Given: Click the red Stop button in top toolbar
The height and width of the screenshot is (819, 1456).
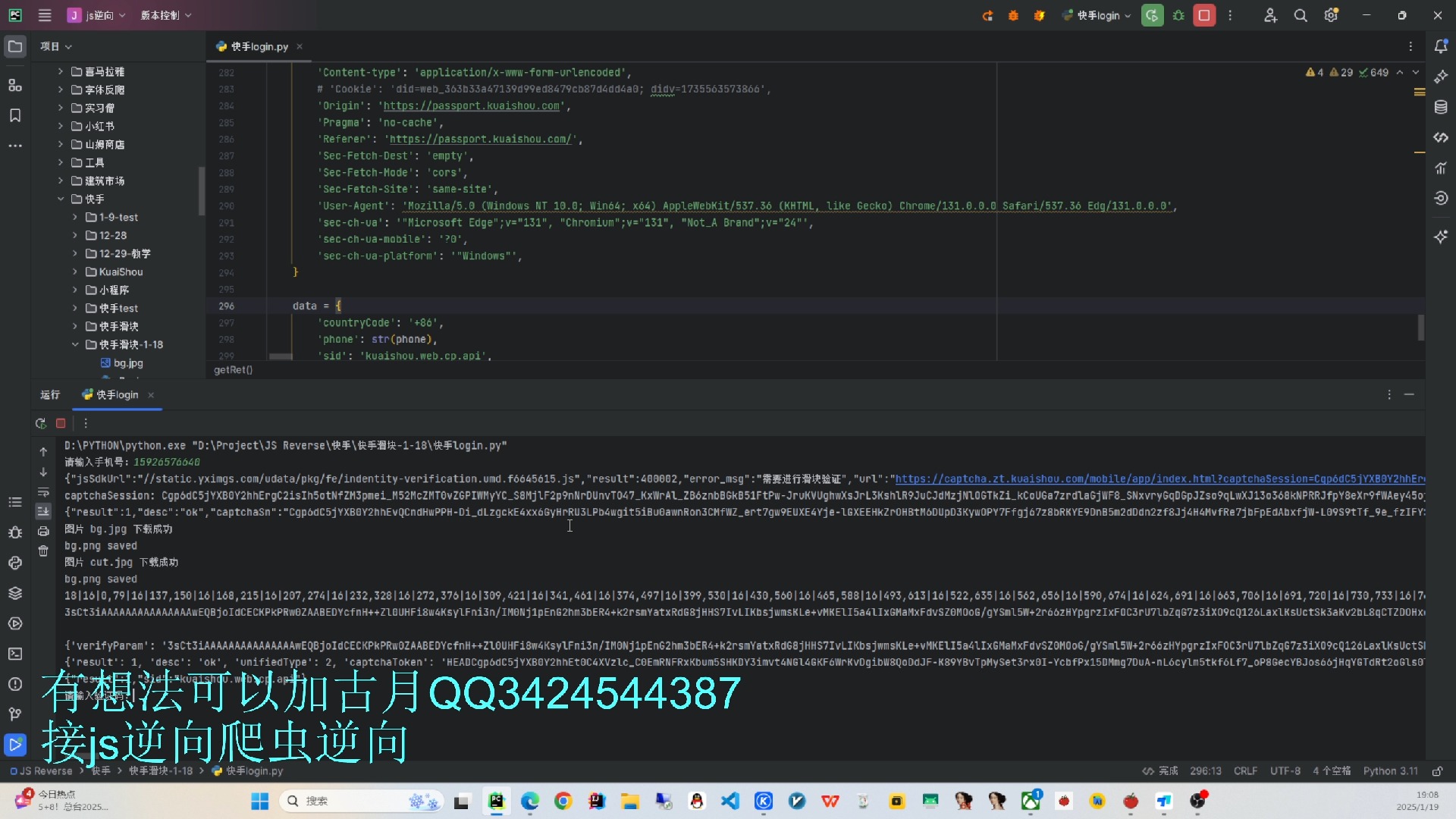Looking at the screenshot, I should click(x=1204, y=15).
